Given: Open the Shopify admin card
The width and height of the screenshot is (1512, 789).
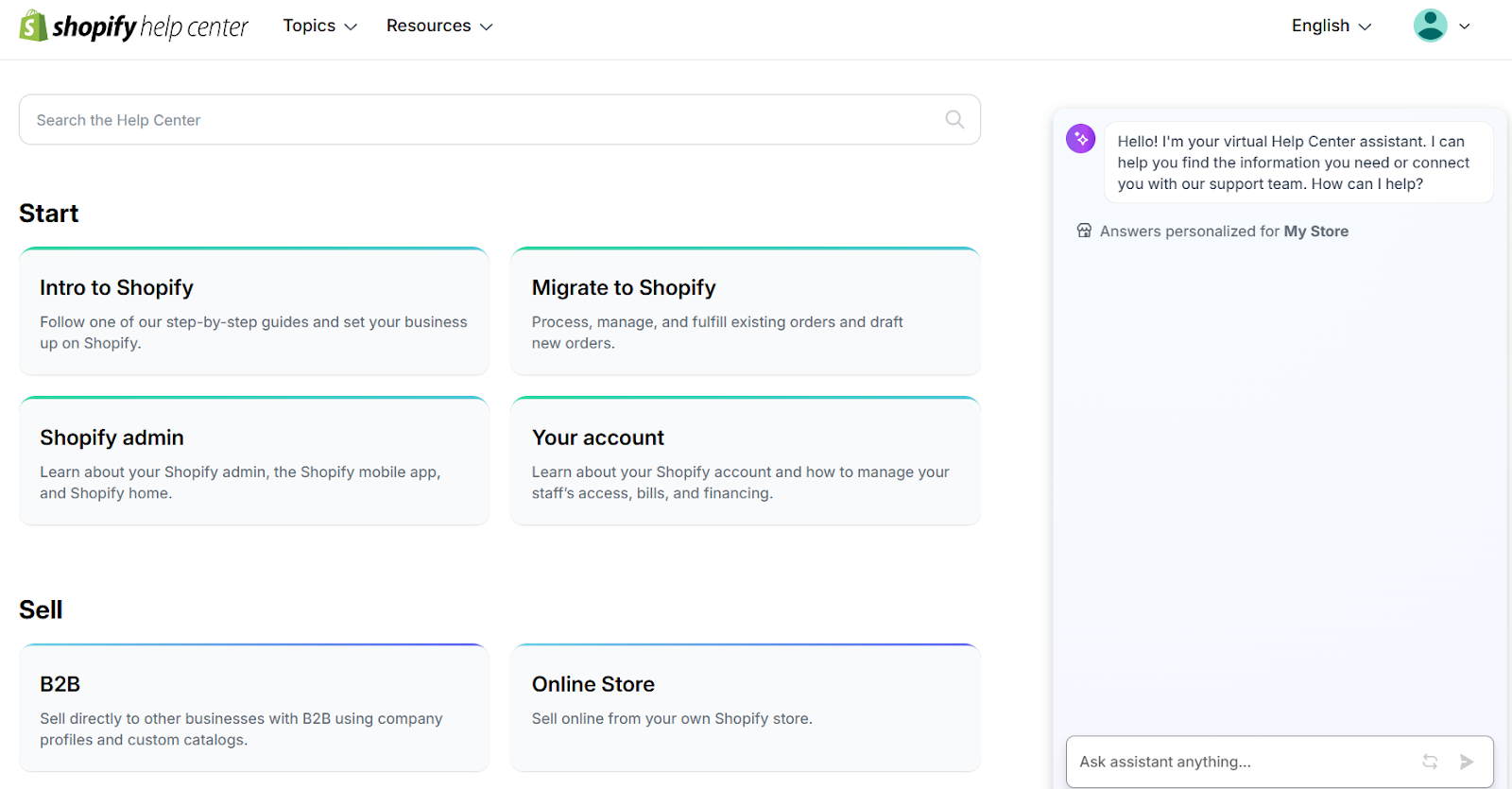Looking at the screenshot, I should [x=254, y=461].
